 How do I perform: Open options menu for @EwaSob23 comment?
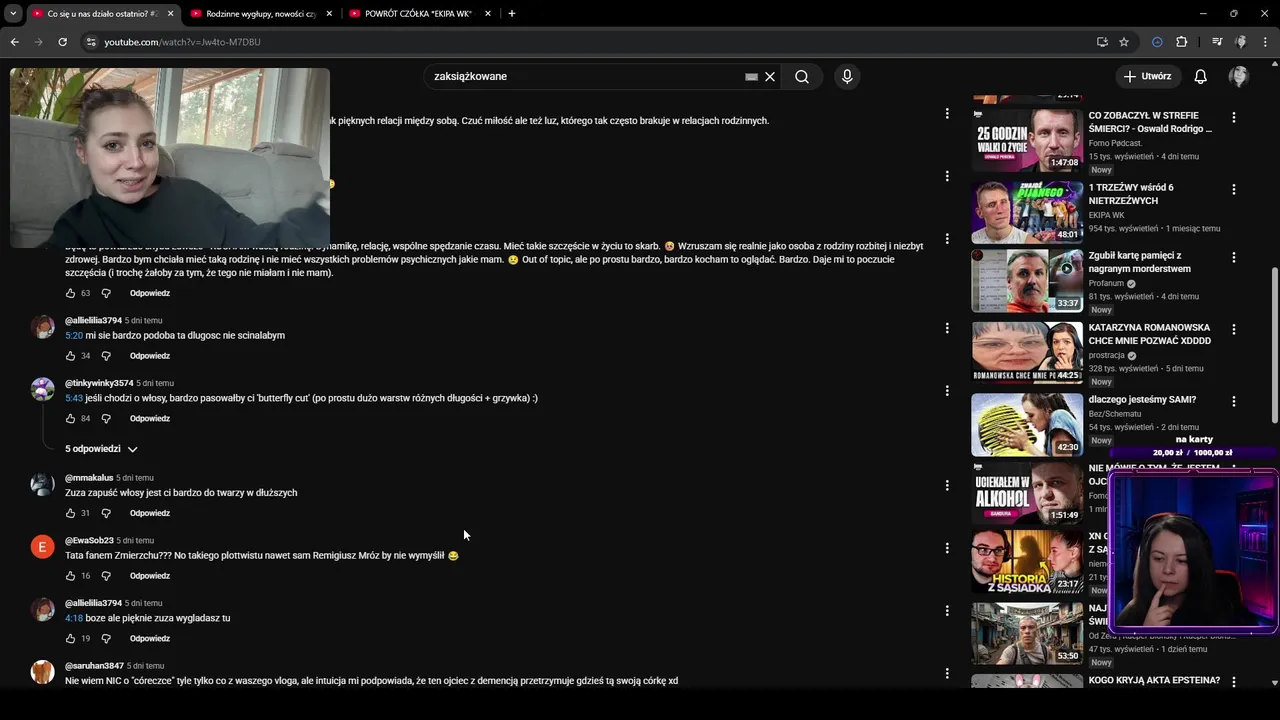click(x=947, y=548)
